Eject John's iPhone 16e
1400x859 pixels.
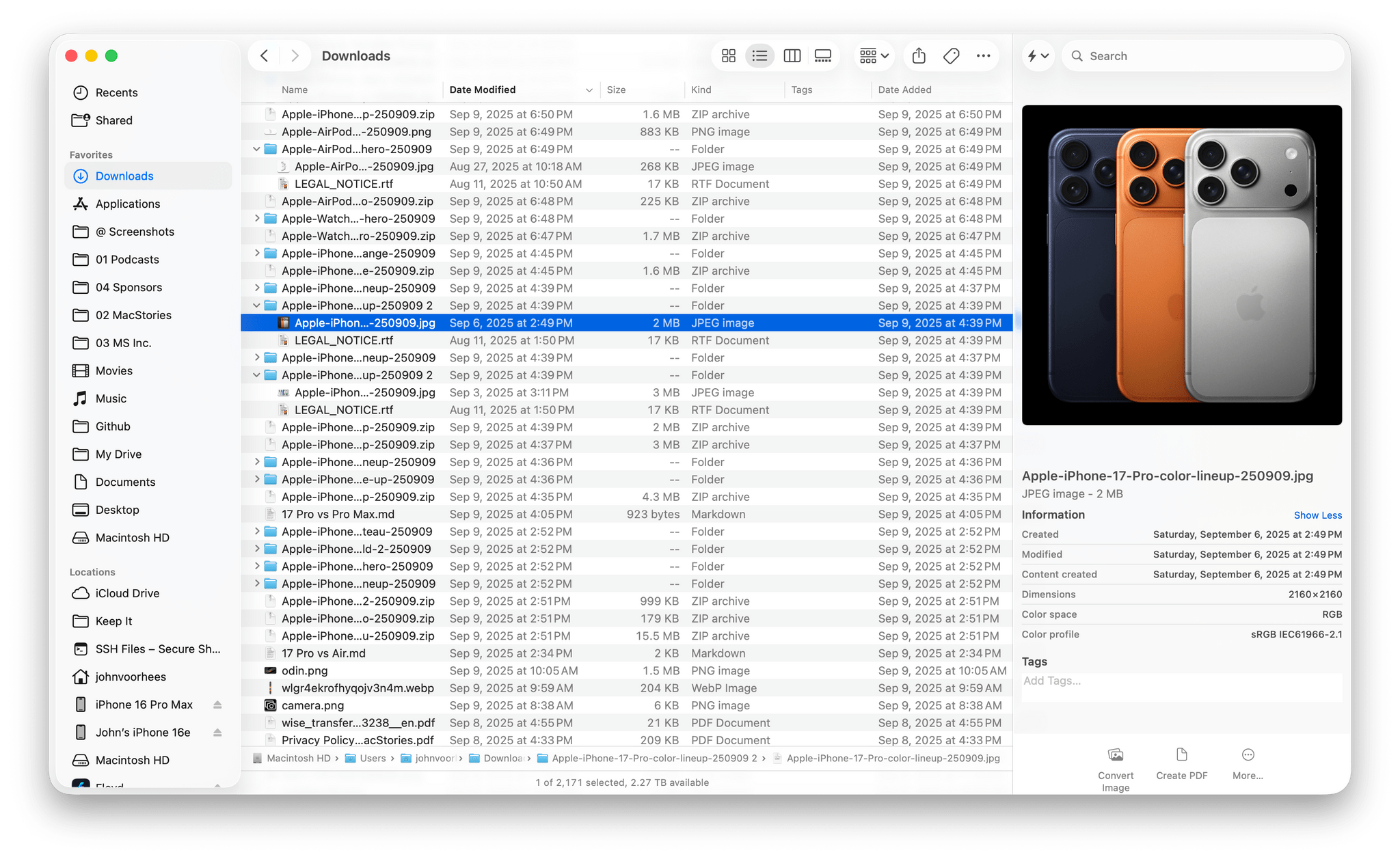[217, 733]
